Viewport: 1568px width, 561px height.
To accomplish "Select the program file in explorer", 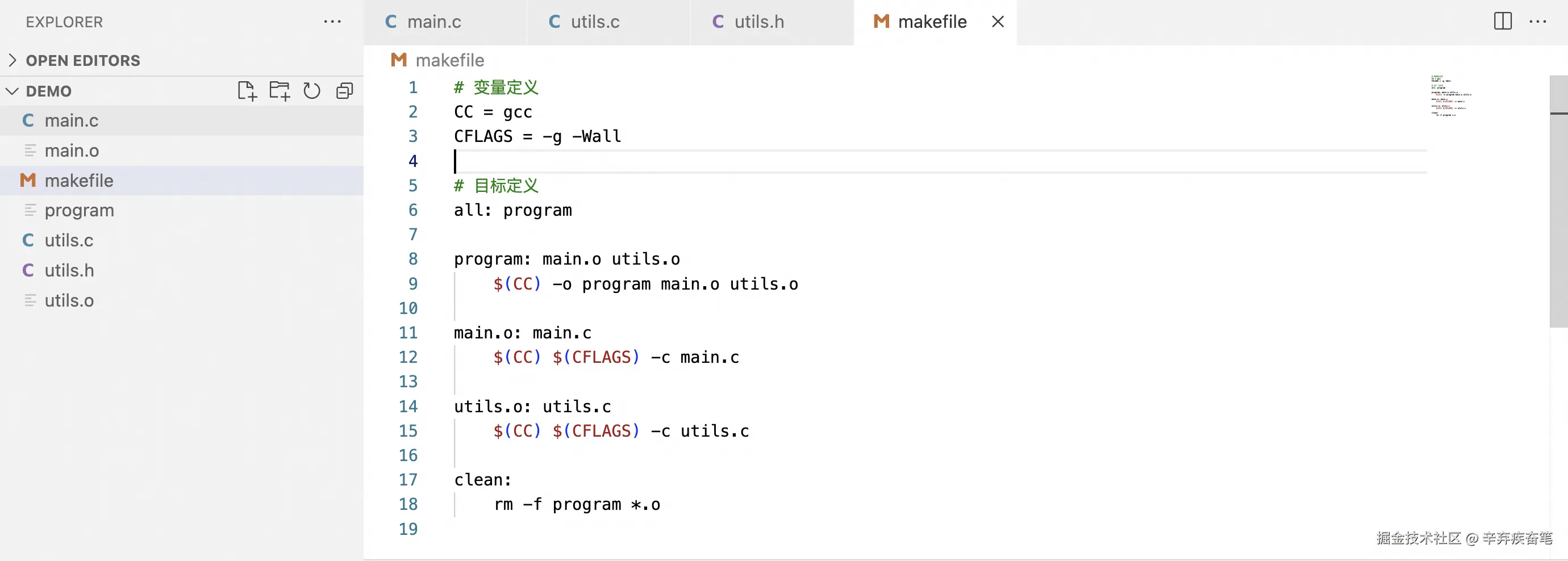I will [x=79, y=211].
